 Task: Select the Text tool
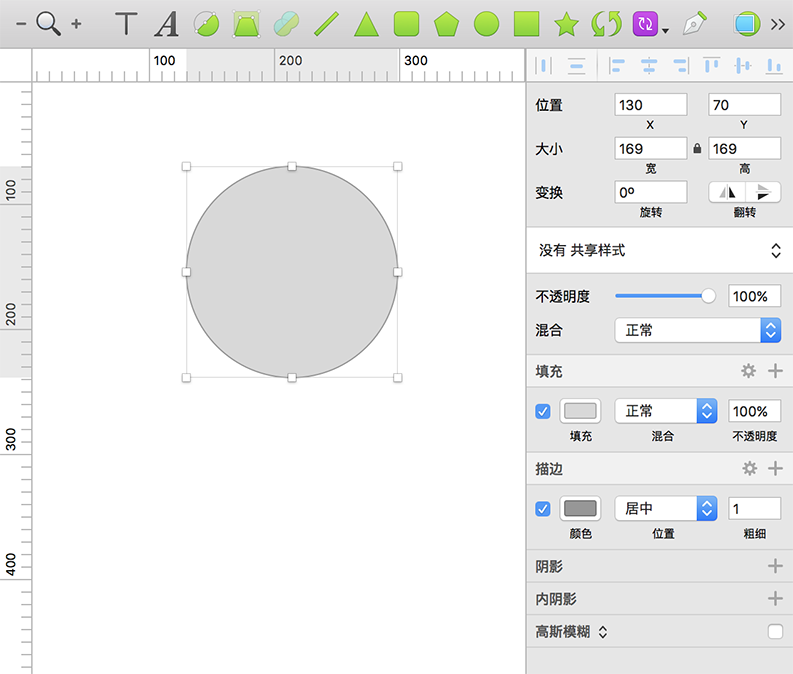tap(126, 24)
